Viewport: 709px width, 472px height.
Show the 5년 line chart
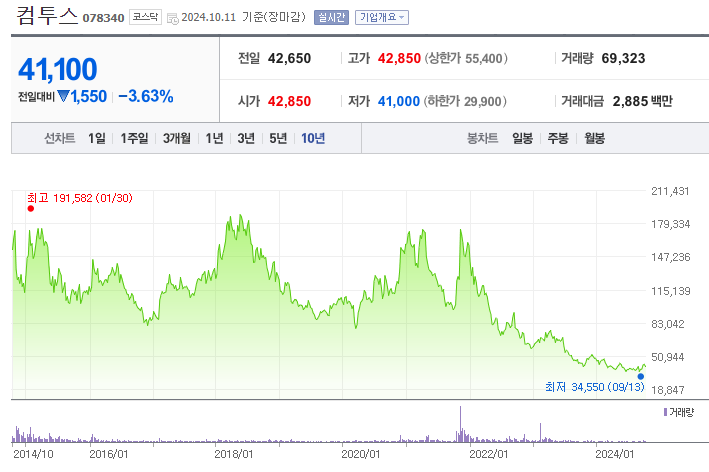(278, 138)
